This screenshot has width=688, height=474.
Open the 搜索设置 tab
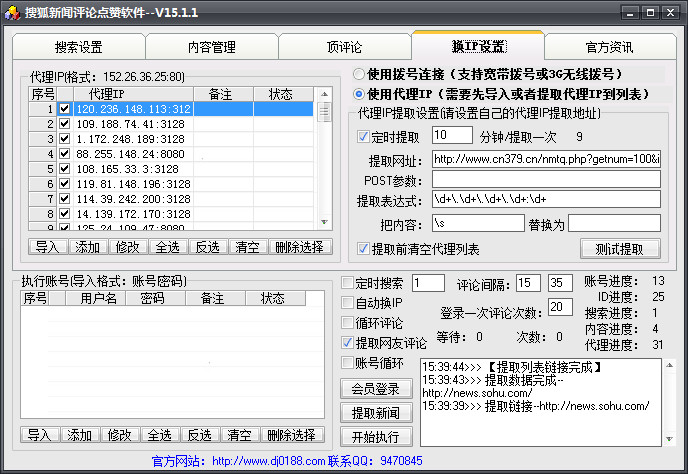[x=79, y=47]
